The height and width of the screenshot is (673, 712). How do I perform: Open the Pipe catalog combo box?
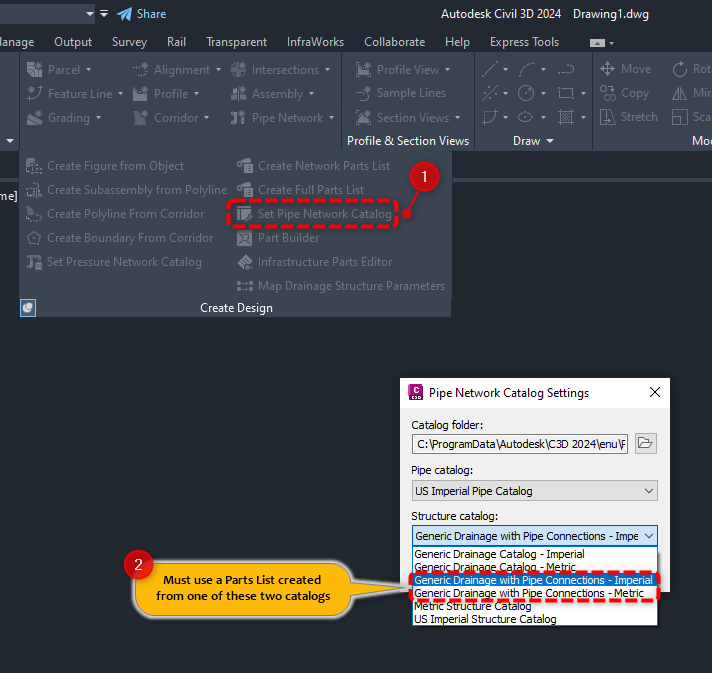coord(534,491)
